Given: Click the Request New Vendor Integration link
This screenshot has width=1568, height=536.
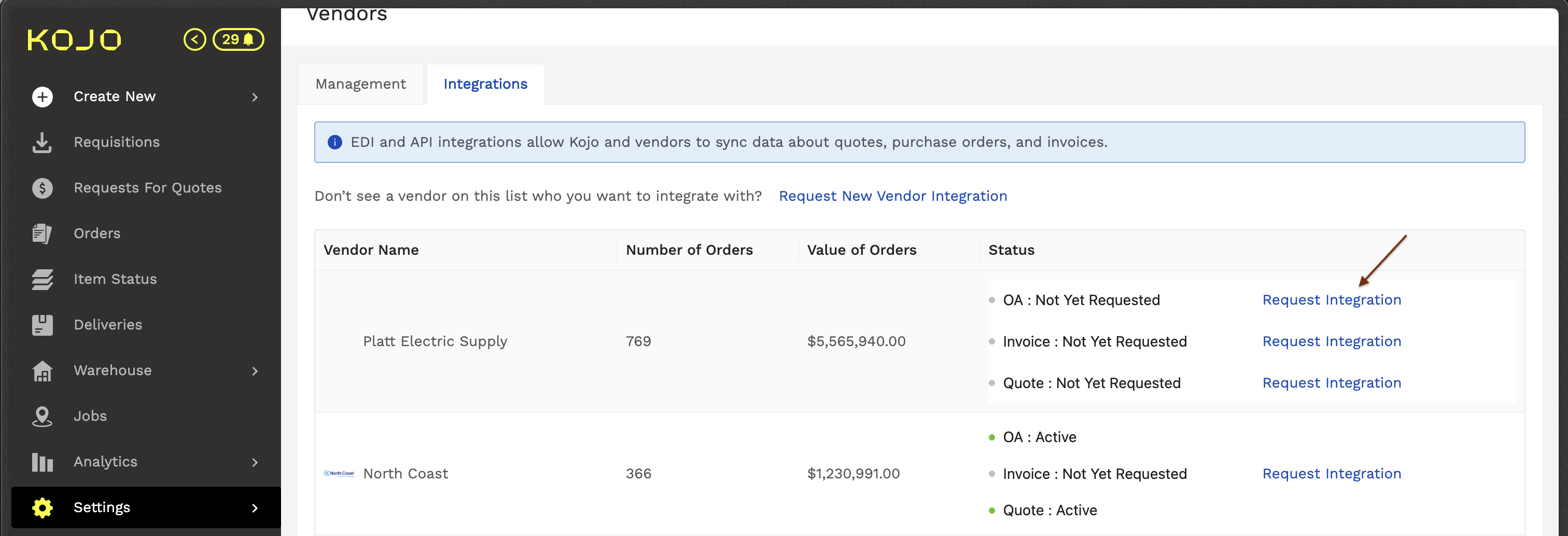Looking at the screenshot, I should [892, 196].
